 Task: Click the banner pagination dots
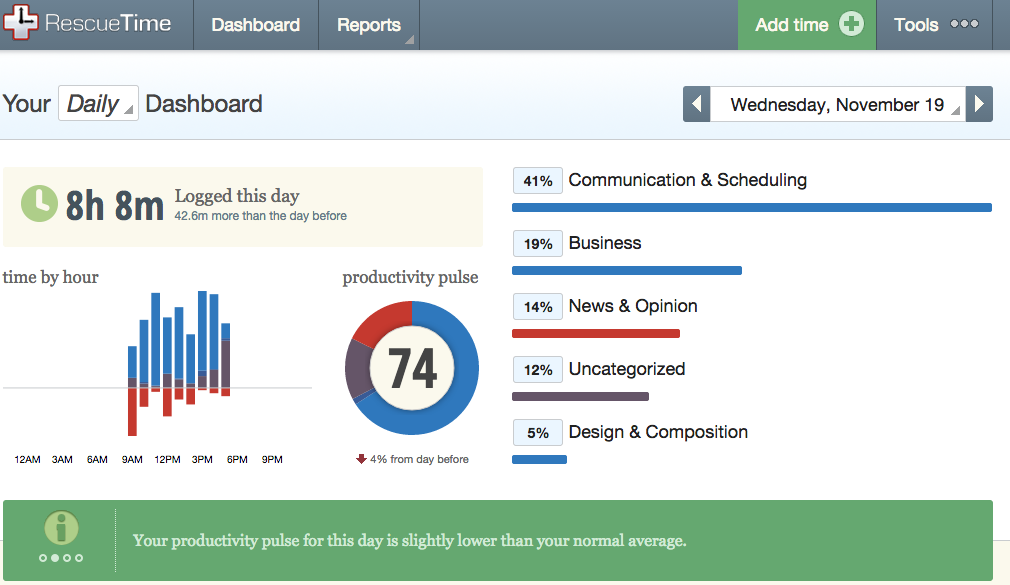pyautogui.click(x=61, y=558)
